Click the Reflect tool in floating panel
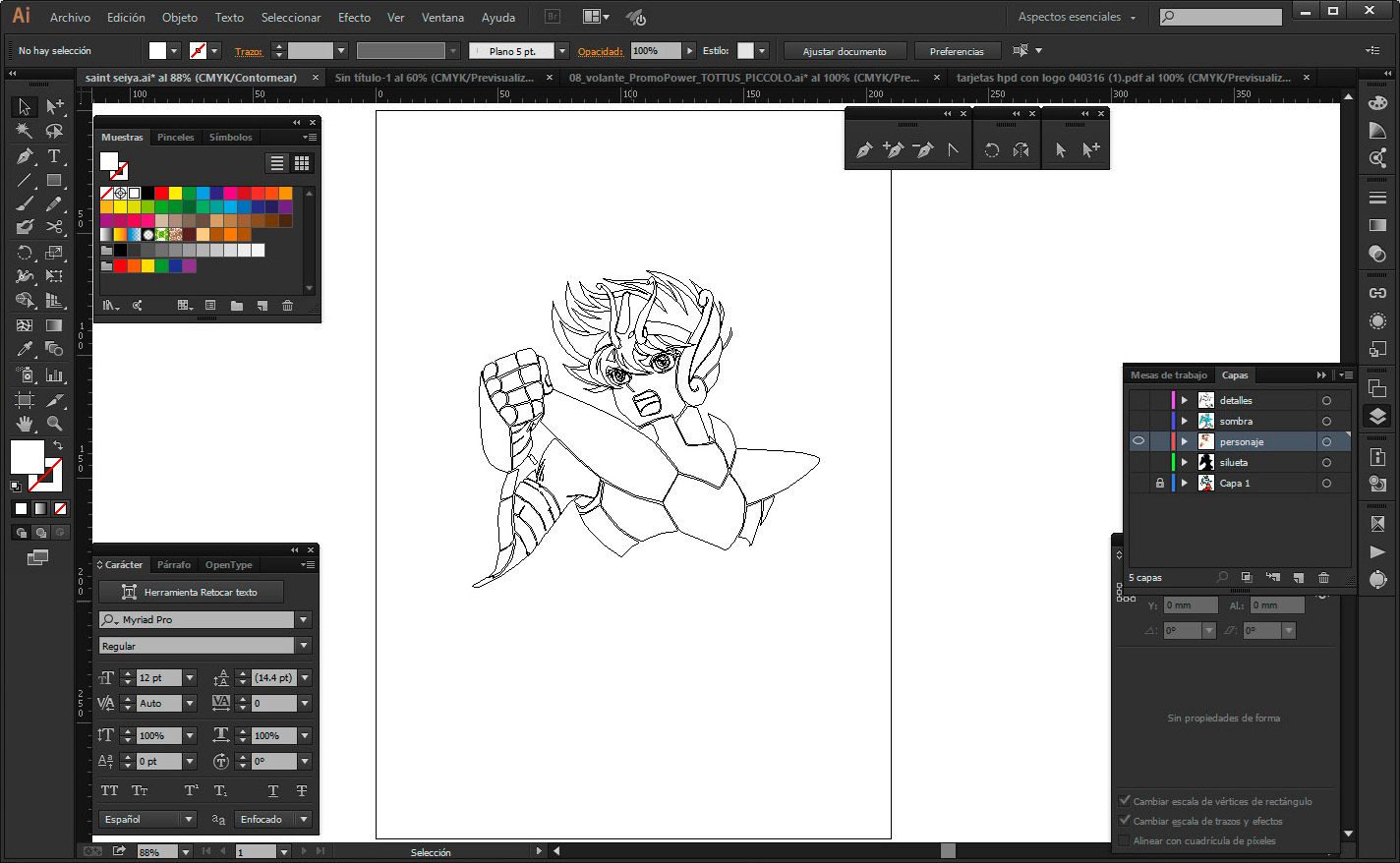This screenshot has height=863, width=1400. point(1021,149)
